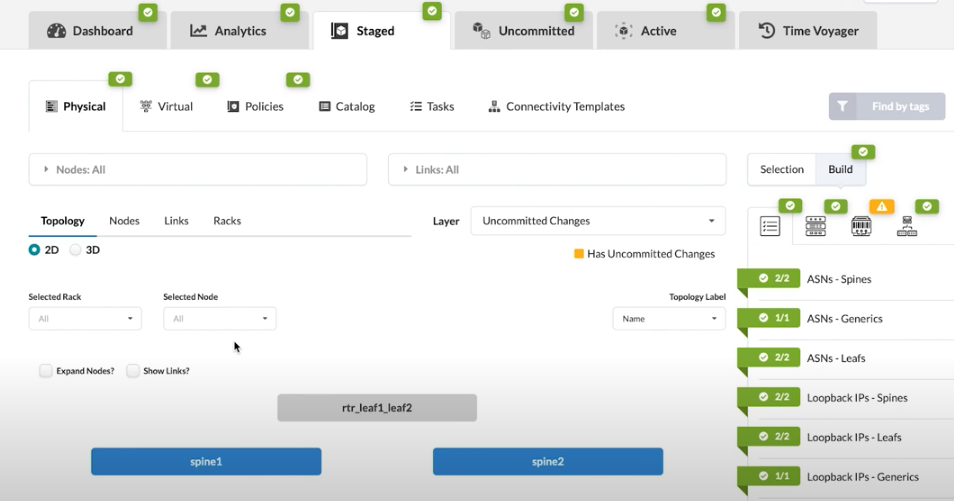The height and width of the screenshot is (501, 954).
Task: Click the Time Voyager clock icon
Action: click(767, 31)
